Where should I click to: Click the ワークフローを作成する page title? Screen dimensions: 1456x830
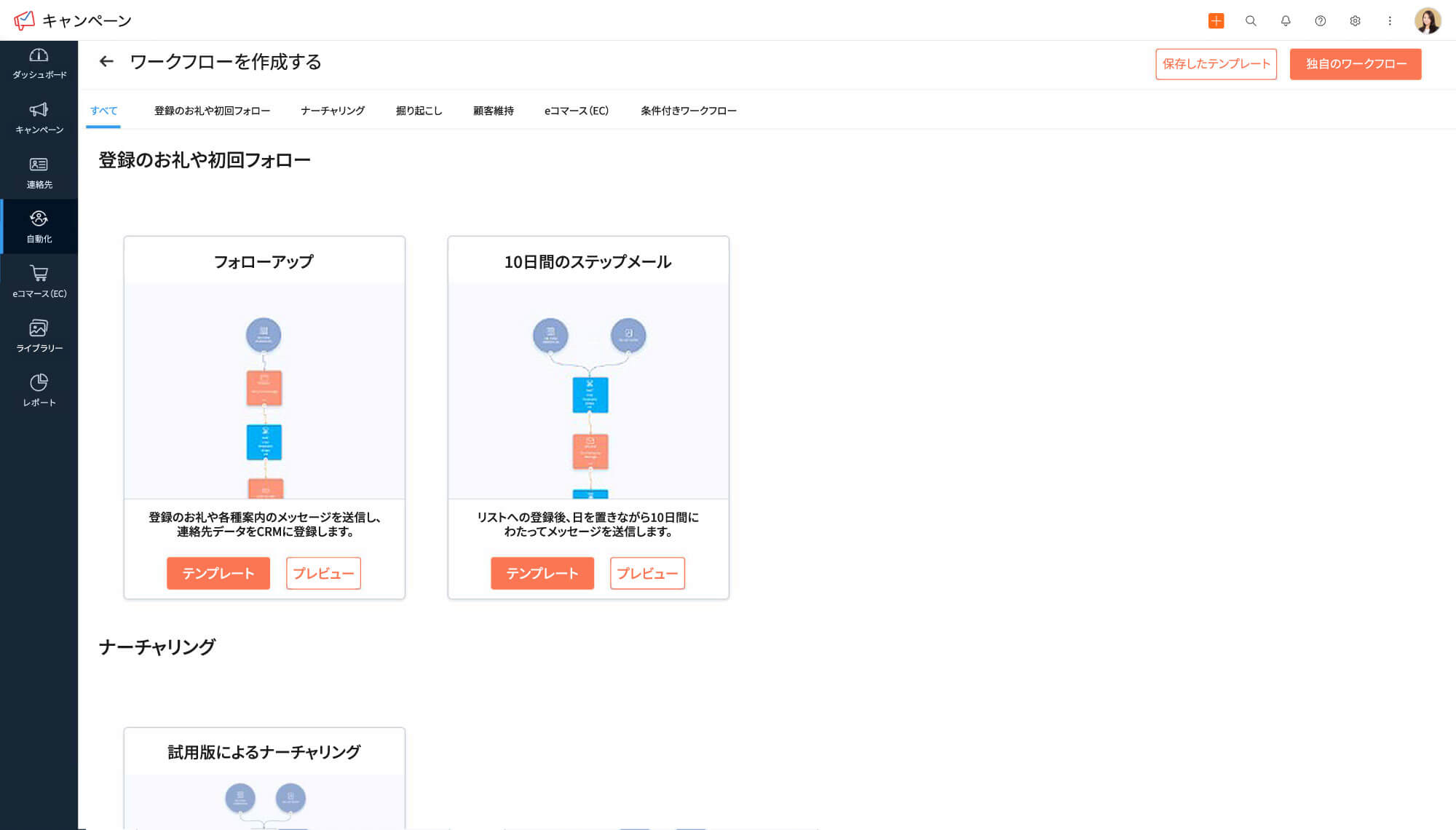(x=226, y=62)
